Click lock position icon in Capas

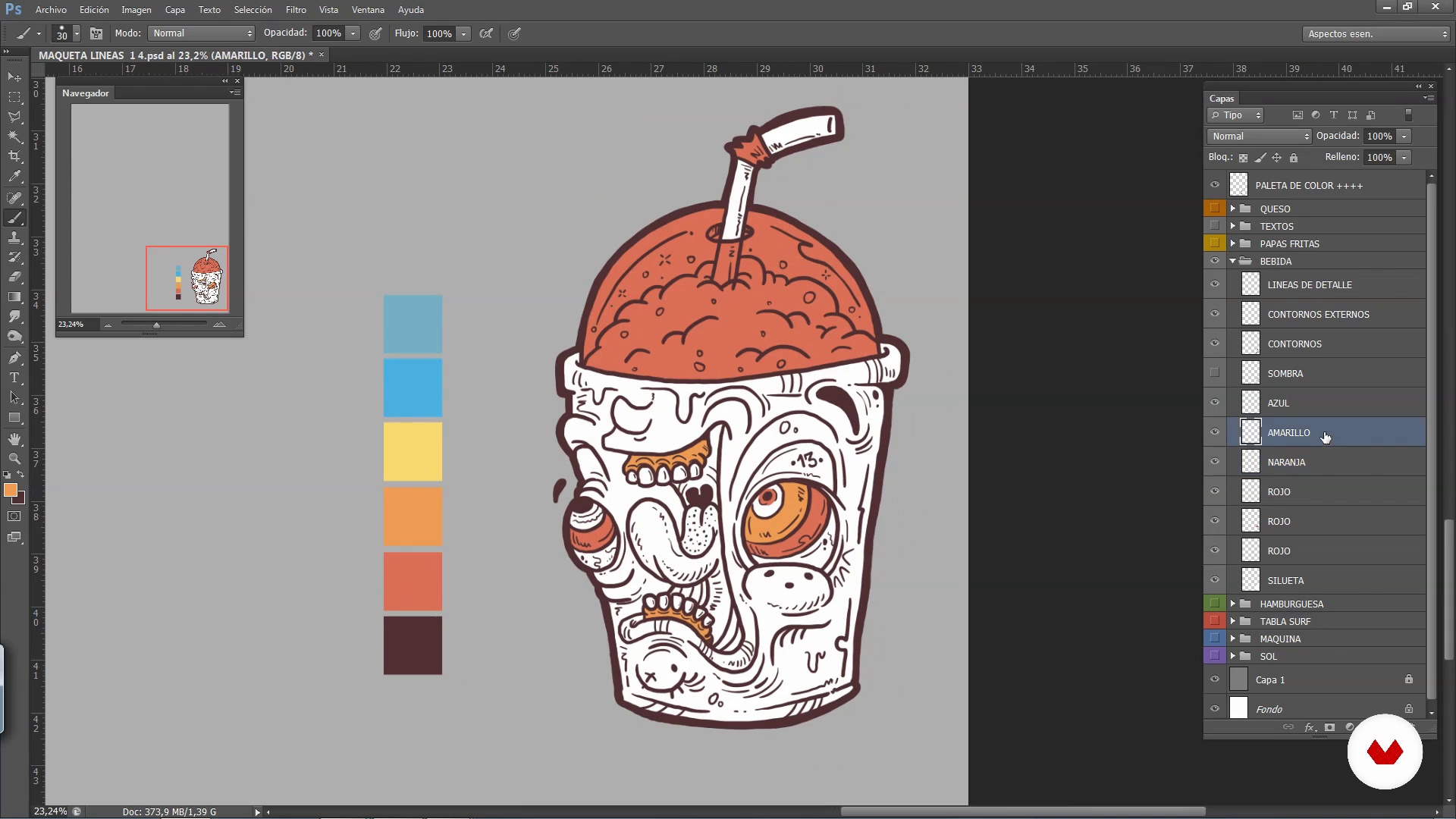tap(1276, 158)
